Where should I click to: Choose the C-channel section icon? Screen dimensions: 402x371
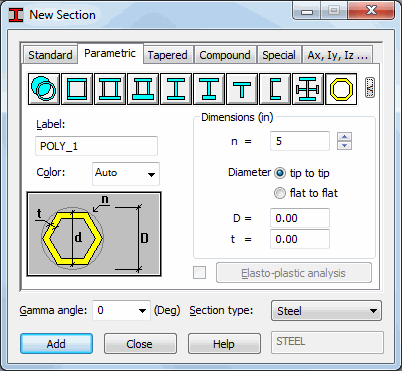coord(275,89)
